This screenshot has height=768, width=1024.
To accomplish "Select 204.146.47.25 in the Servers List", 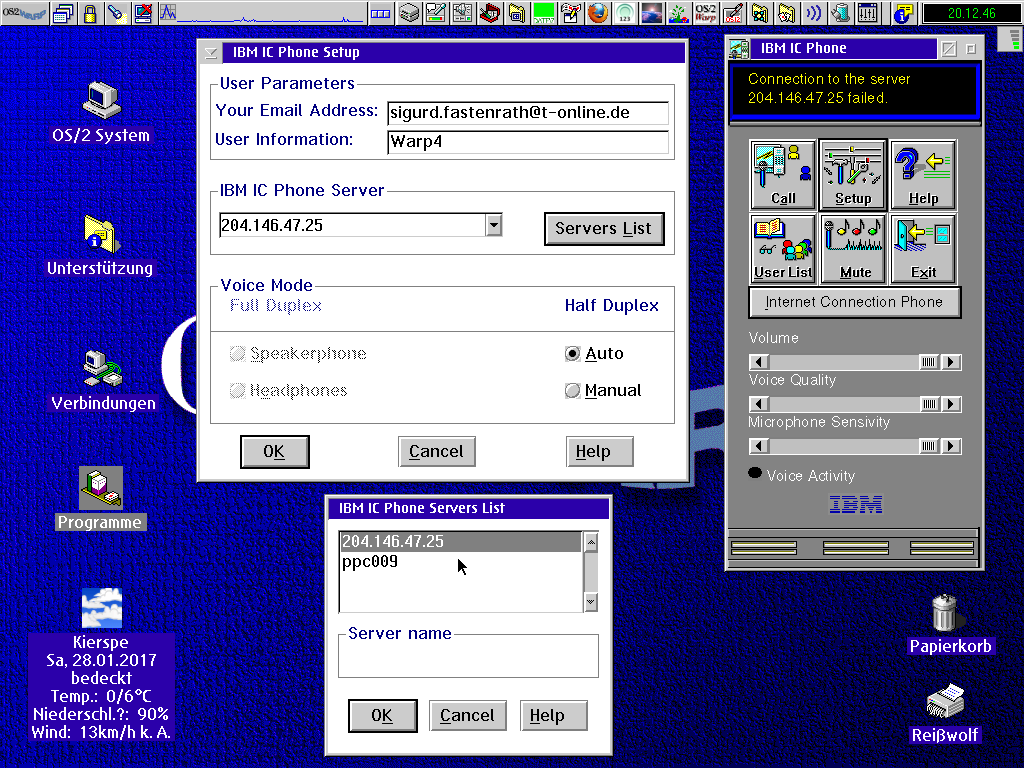I will pos(460,541).
